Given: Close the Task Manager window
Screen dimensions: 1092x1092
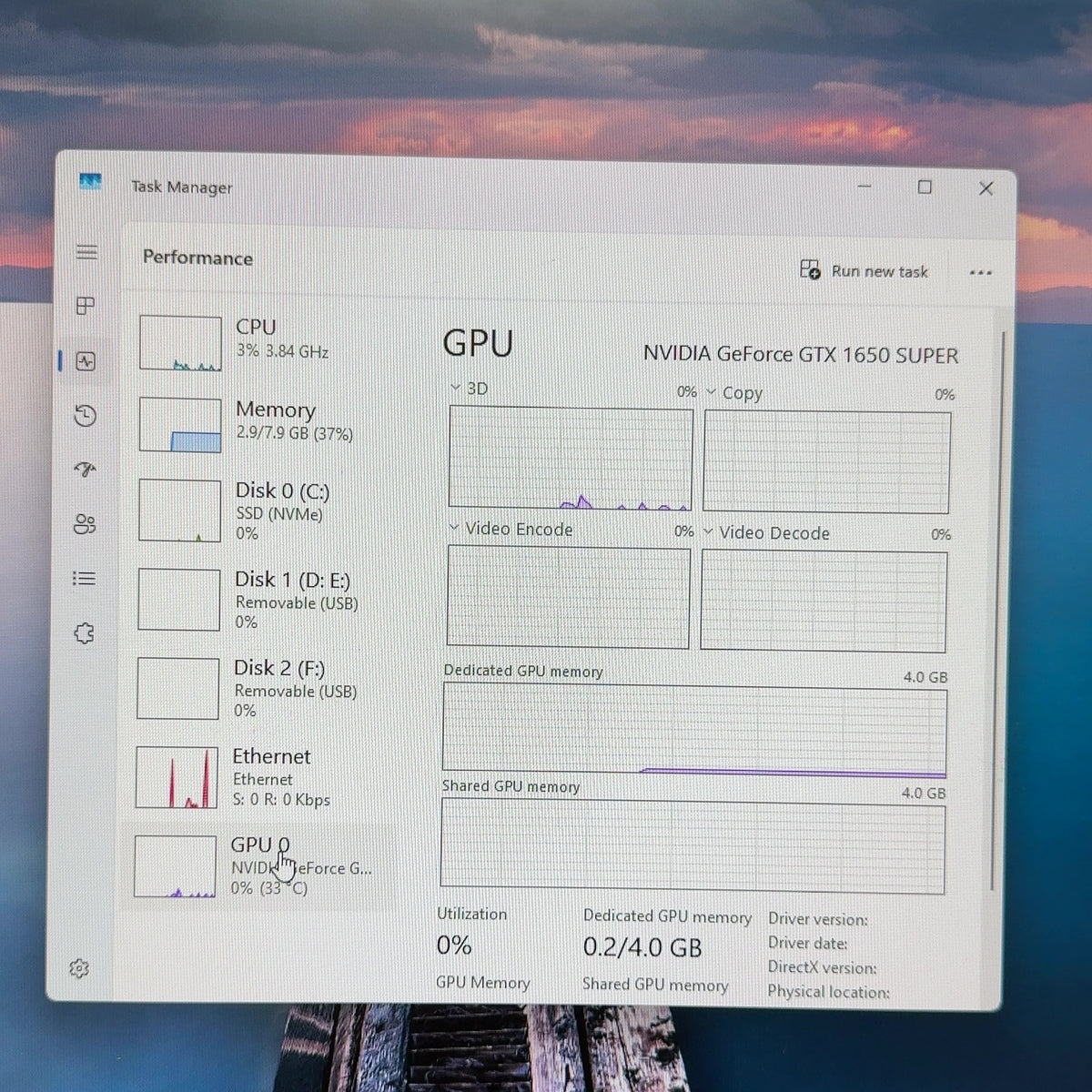Looking at the screenshot, I should pyautogui.click(x=986, y=188).
